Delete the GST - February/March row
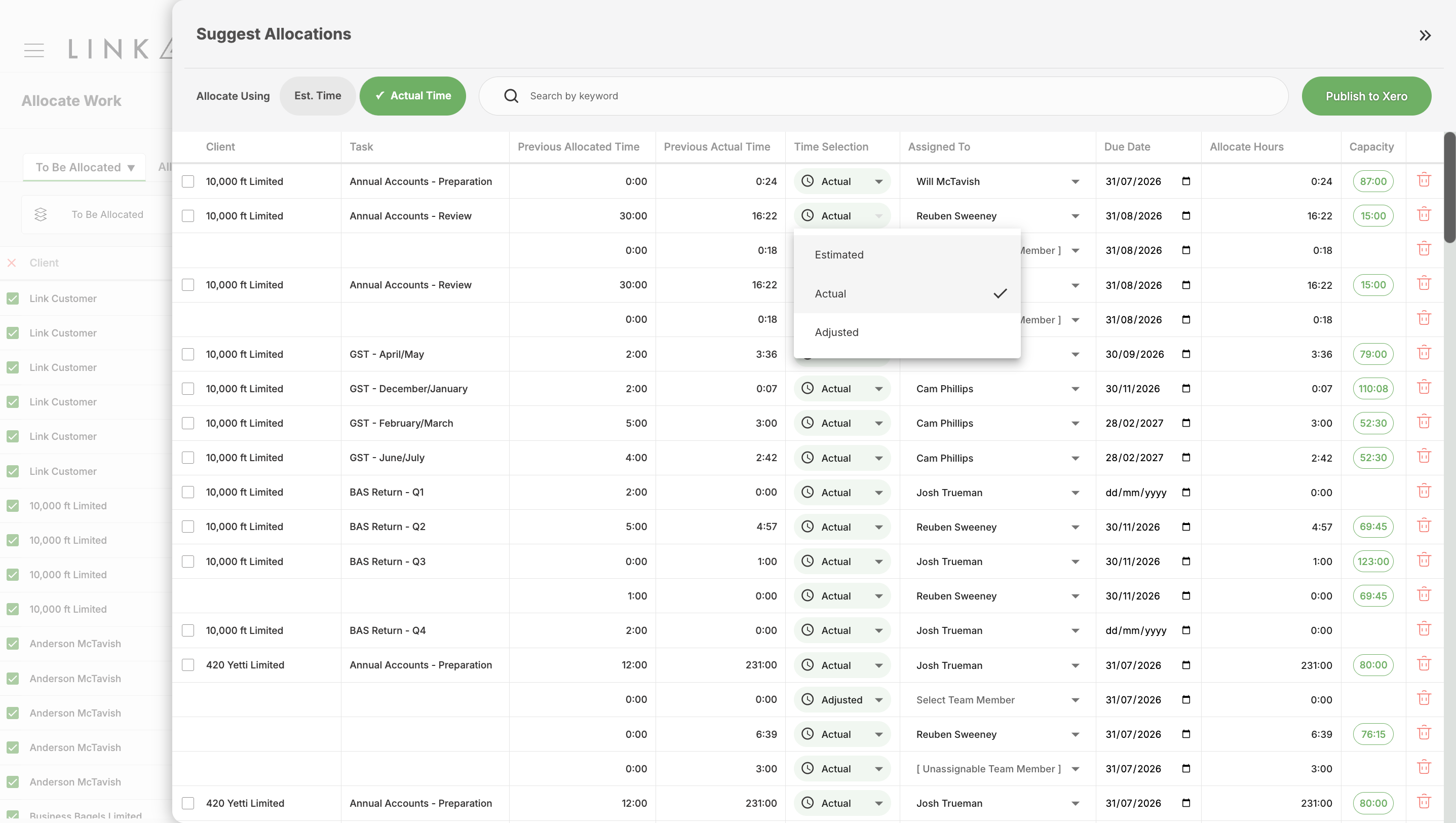The width and height of the screenshot is (1456, 823). (1424, 422)
